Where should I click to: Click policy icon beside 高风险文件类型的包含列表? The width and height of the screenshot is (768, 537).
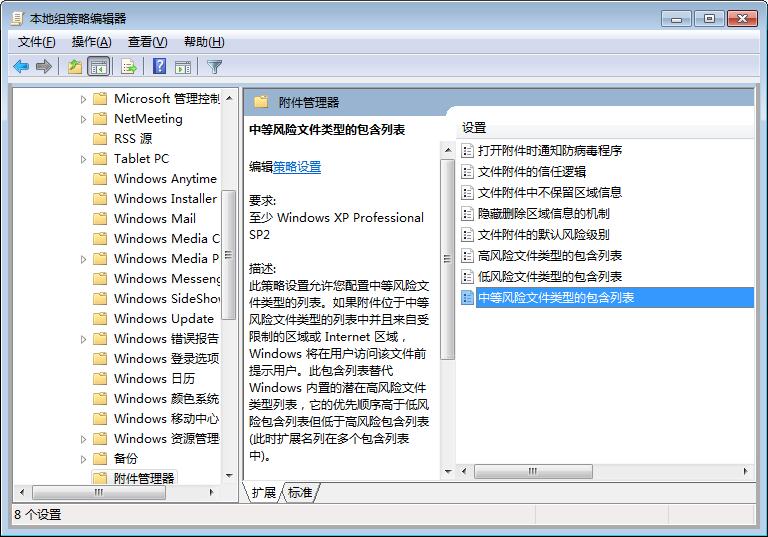467,256
